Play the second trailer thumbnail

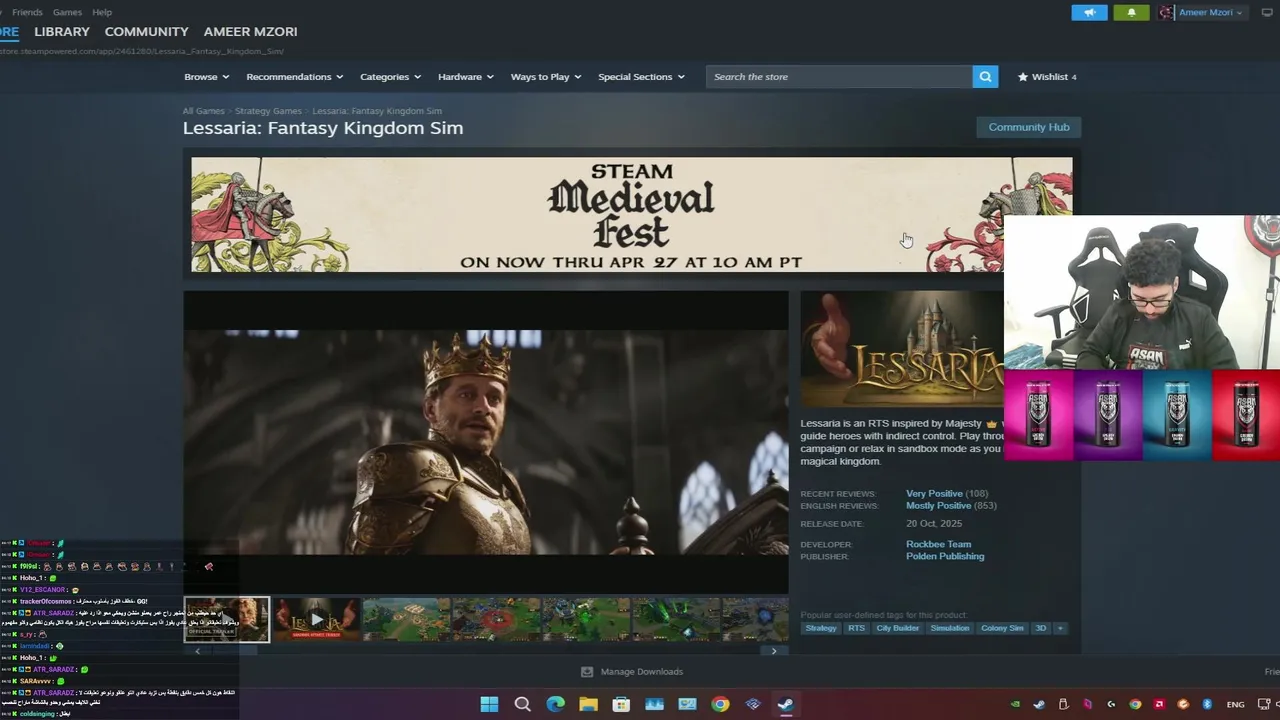point(317,619)
